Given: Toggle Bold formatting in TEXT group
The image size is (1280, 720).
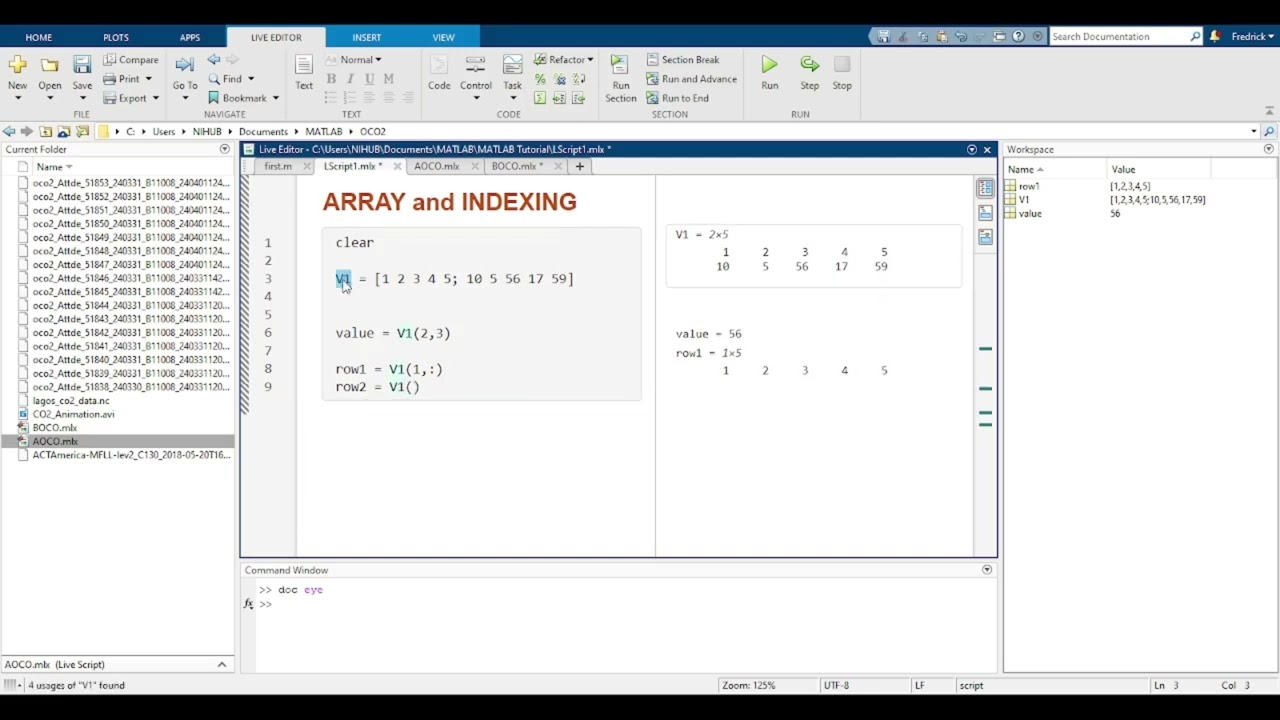Looking at the screenshot, I should coord(331,79).
